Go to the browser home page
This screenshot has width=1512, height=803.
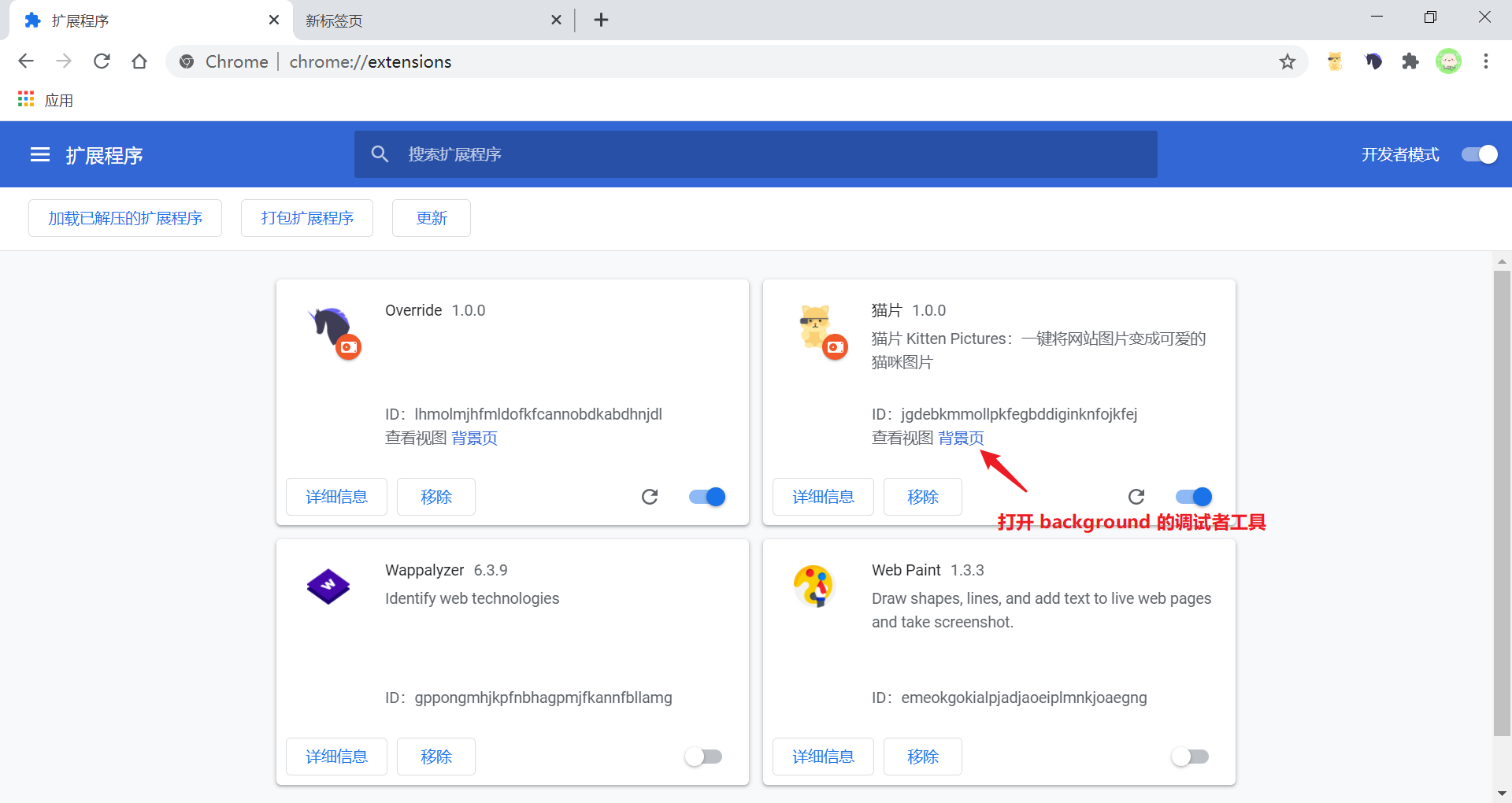click(139, 61)
